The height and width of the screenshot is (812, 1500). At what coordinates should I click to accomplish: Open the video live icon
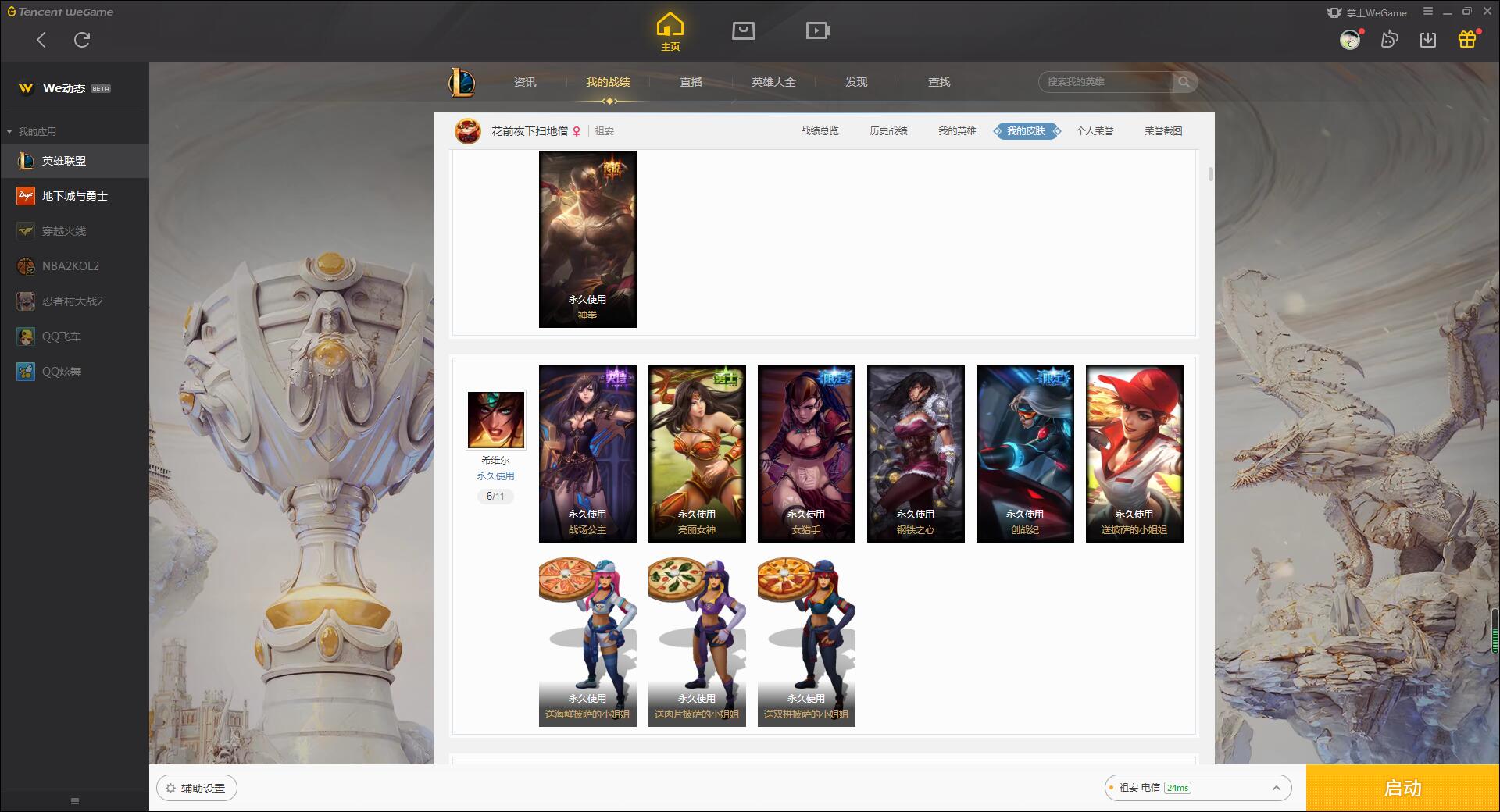[x=818, y=30]
